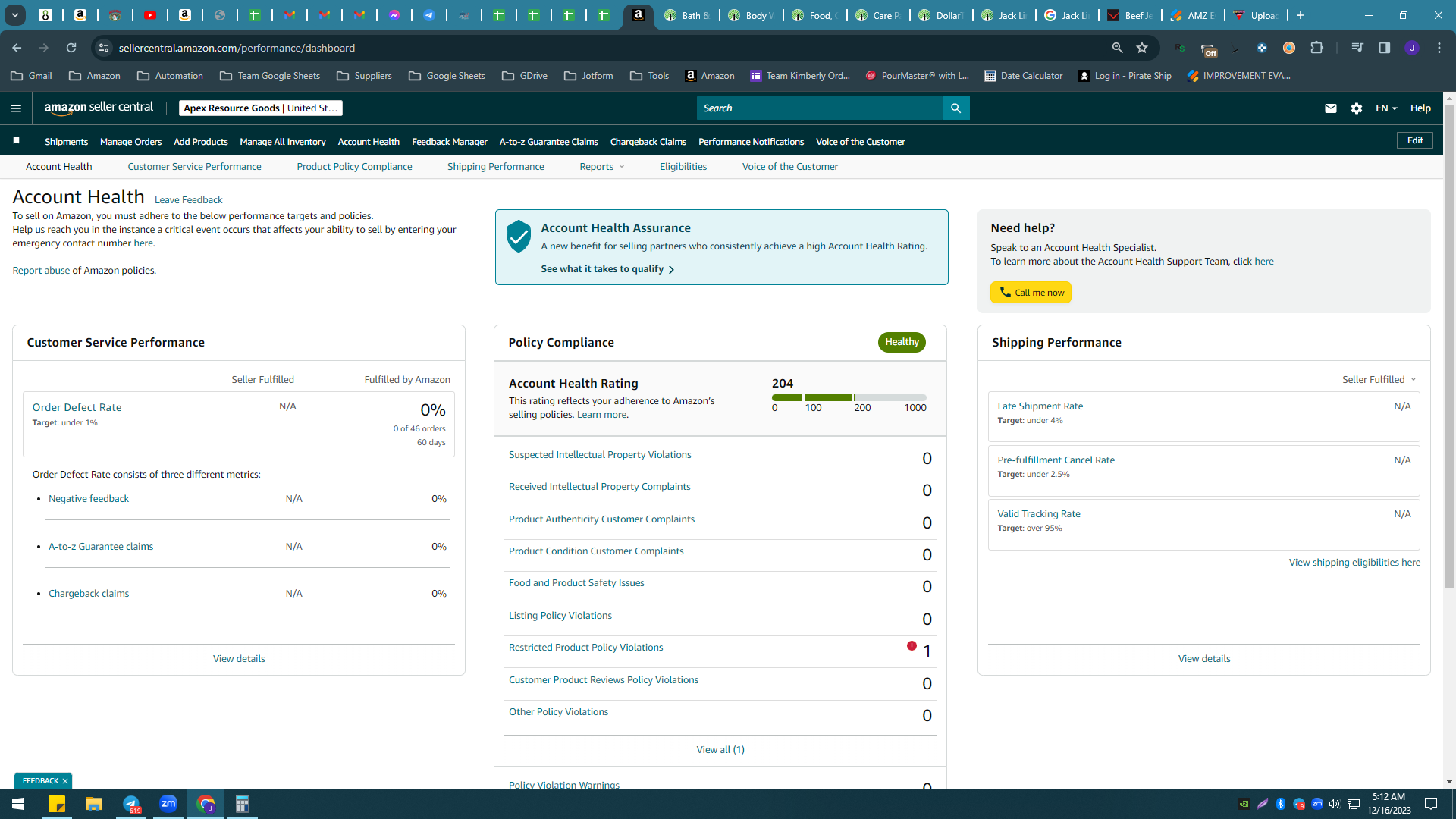This screenshot has height=819, width=1456.
Task: Click the browser address bar URL
Action: click(237, 48)
